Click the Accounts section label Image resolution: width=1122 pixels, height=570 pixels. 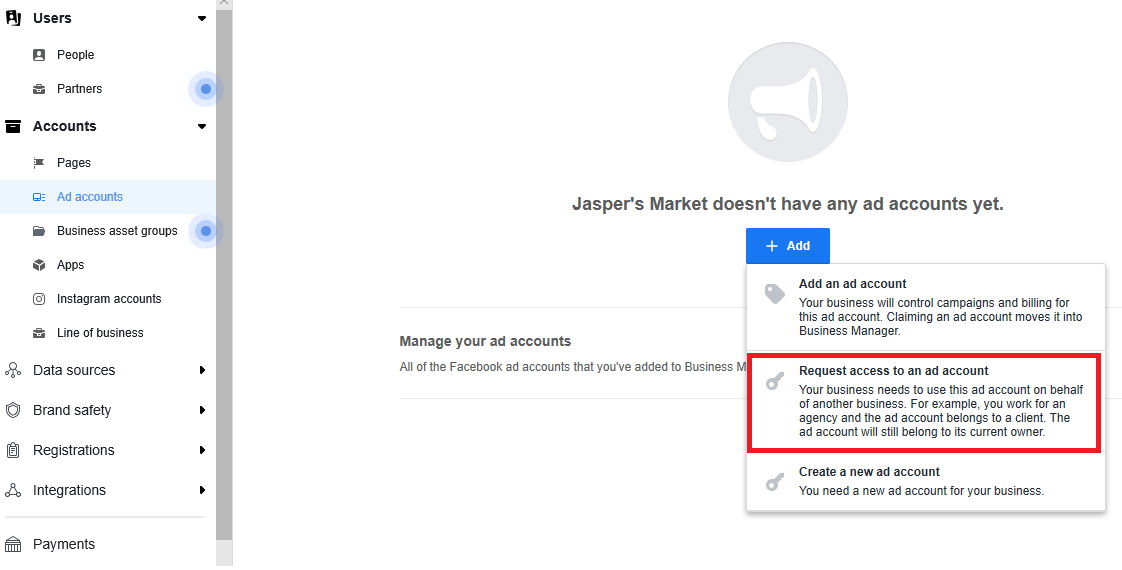(64, 127)
